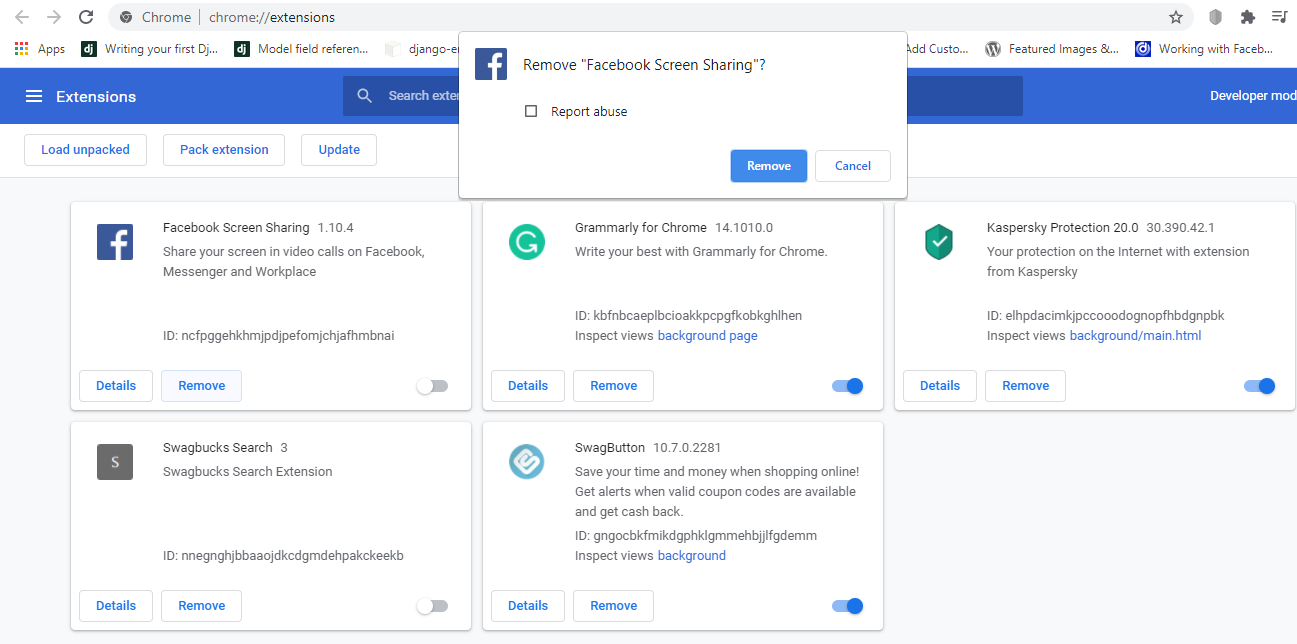Click the Report abuse label
The height and width of the screenshot is (644, 1297).
[x=589, y=112]
